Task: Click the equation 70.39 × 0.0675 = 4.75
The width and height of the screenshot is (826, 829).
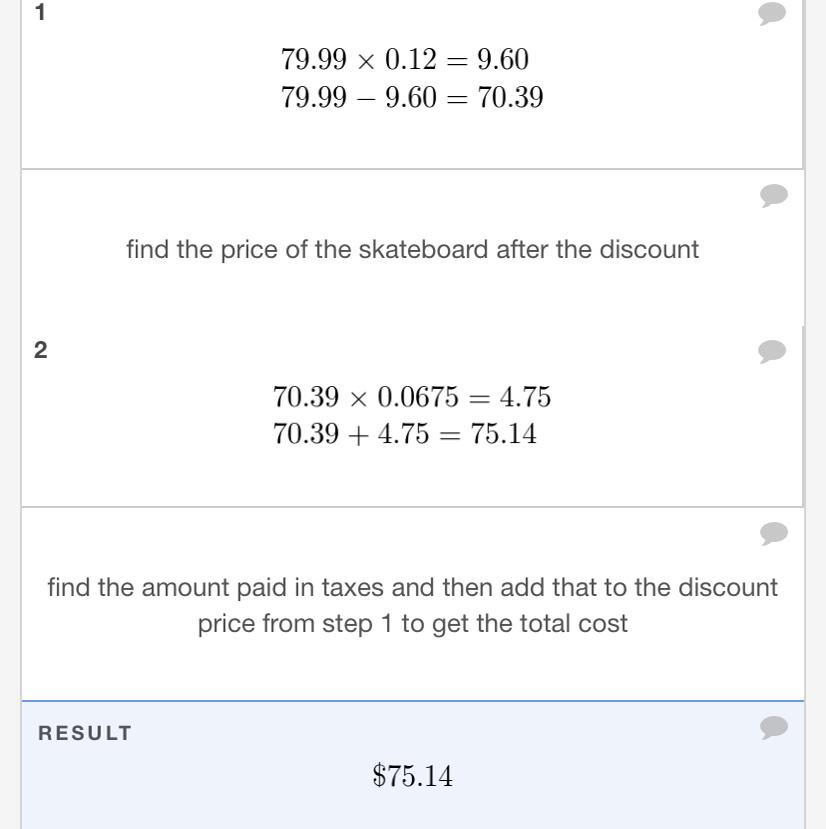Action: pos(412,397)
